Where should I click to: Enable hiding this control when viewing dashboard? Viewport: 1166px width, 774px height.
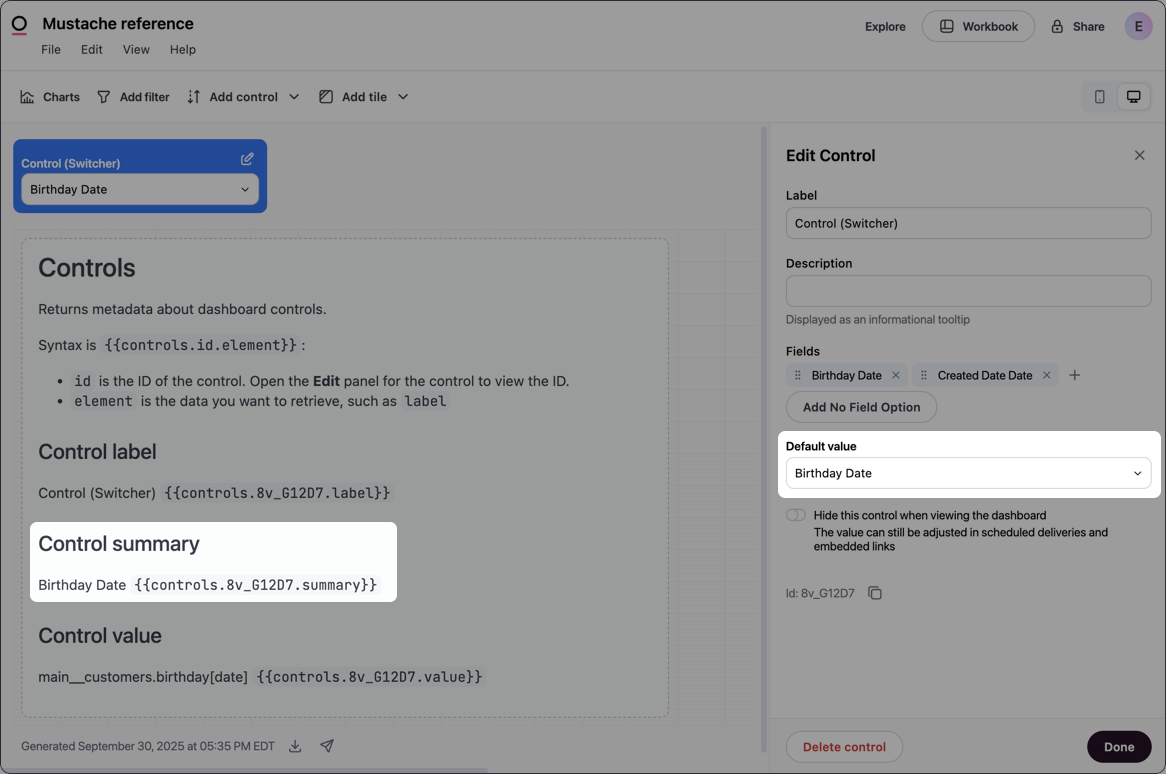tap(795, 514)
